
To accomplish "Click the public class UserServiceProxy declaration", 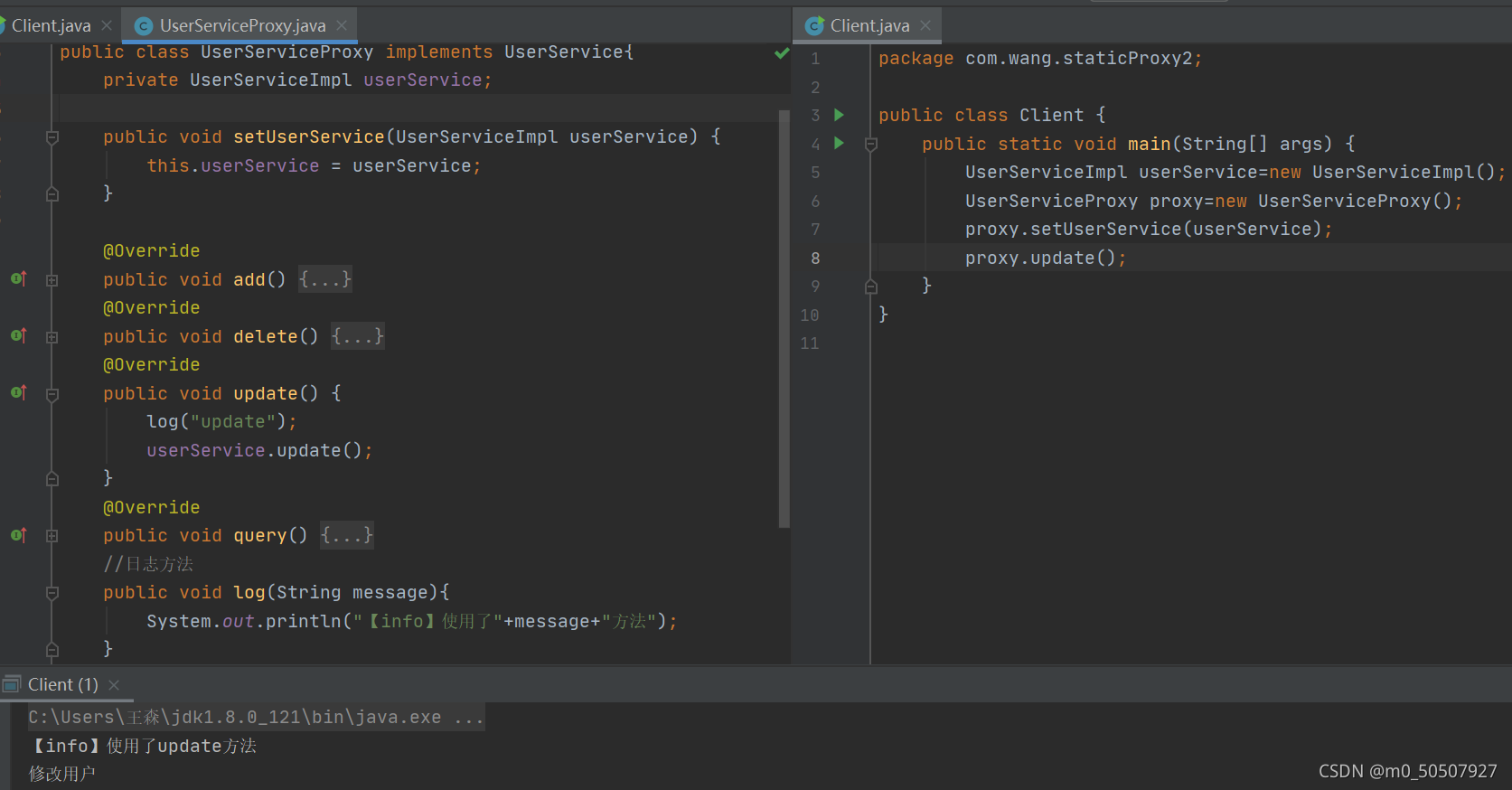I will (x=347, y=52).
